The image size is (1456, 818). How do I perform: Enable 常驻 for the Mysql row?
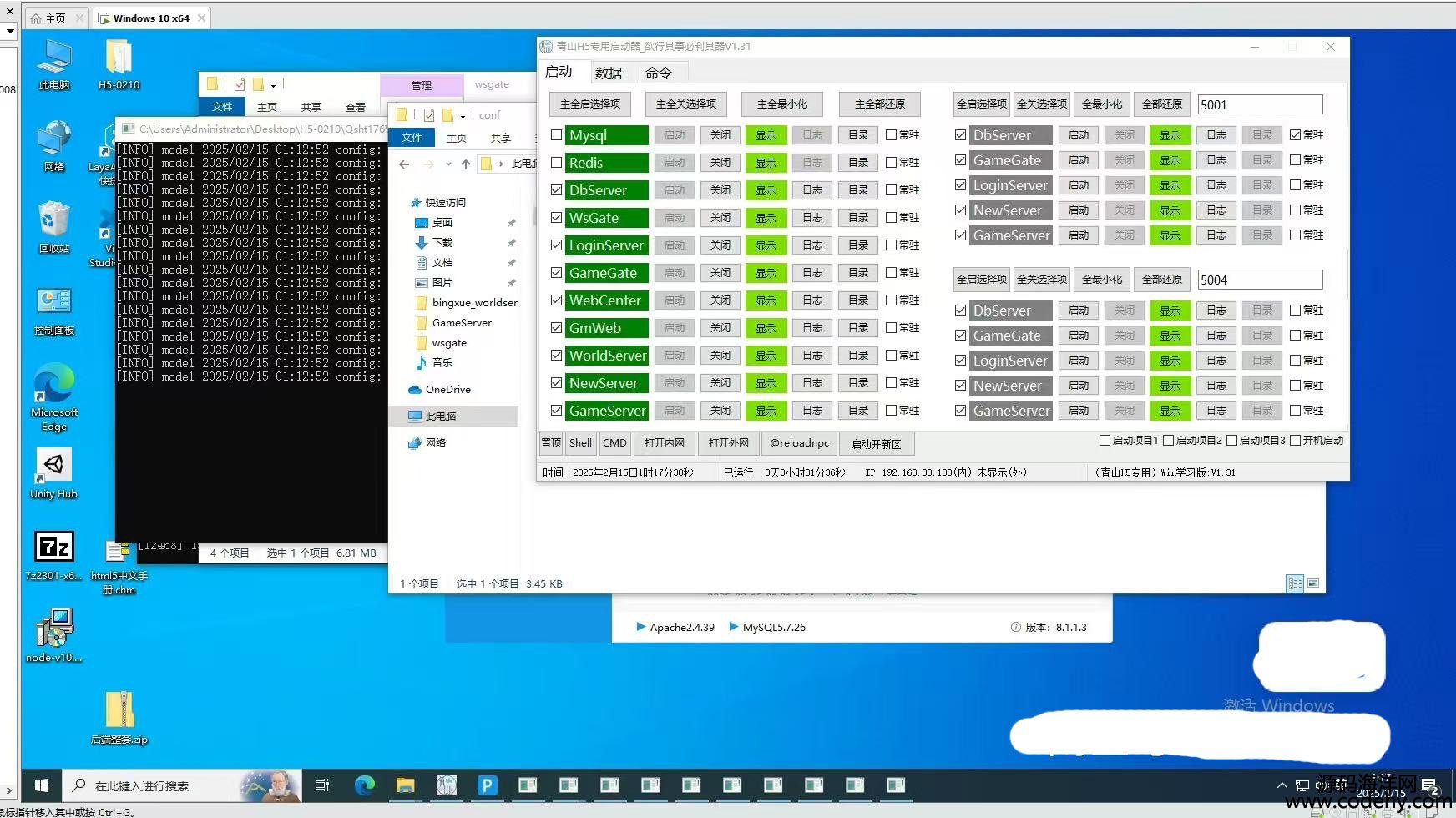[x=892, y=135]
